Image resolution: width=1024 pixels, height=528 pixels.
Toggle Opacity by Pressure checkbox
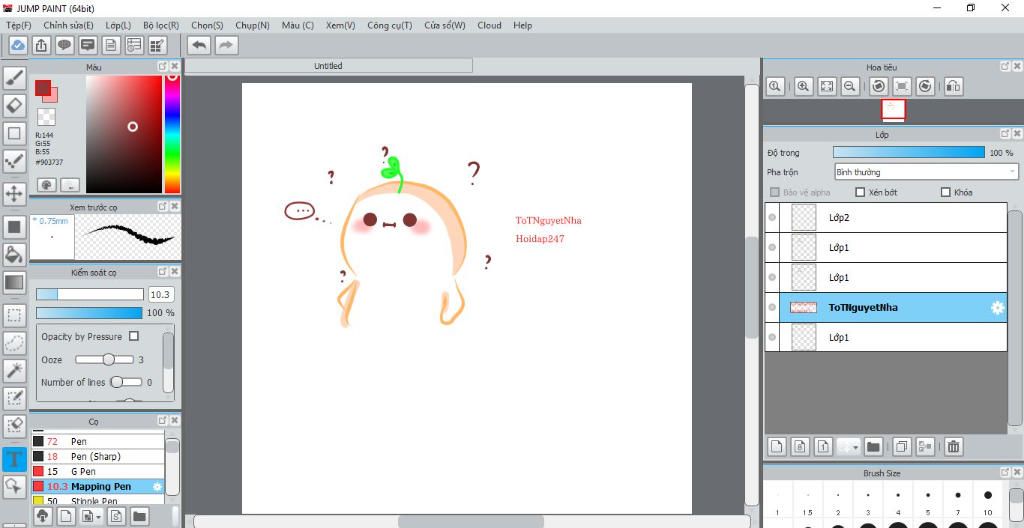(134, 337)
